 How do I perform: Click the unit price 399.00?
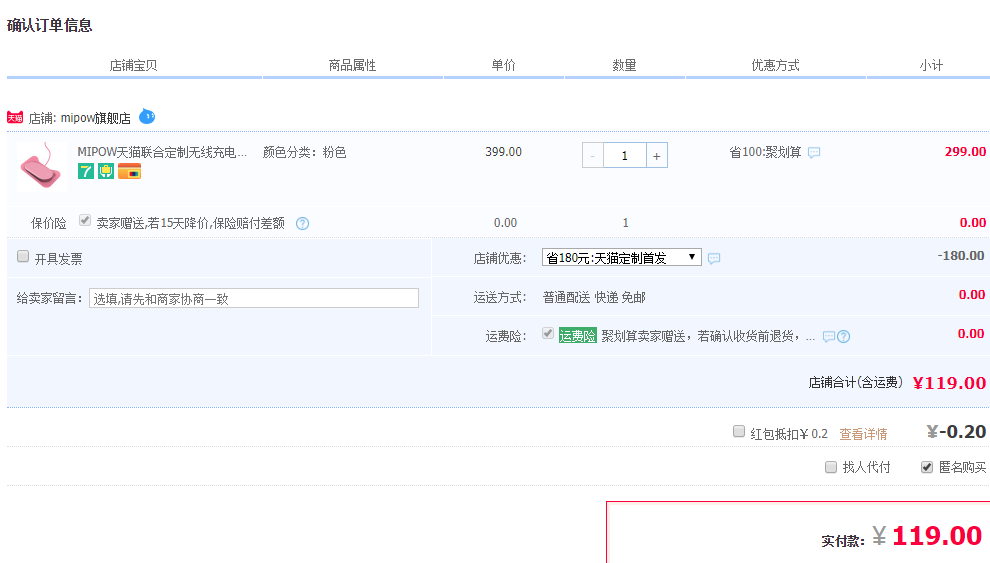pos(504,152)
